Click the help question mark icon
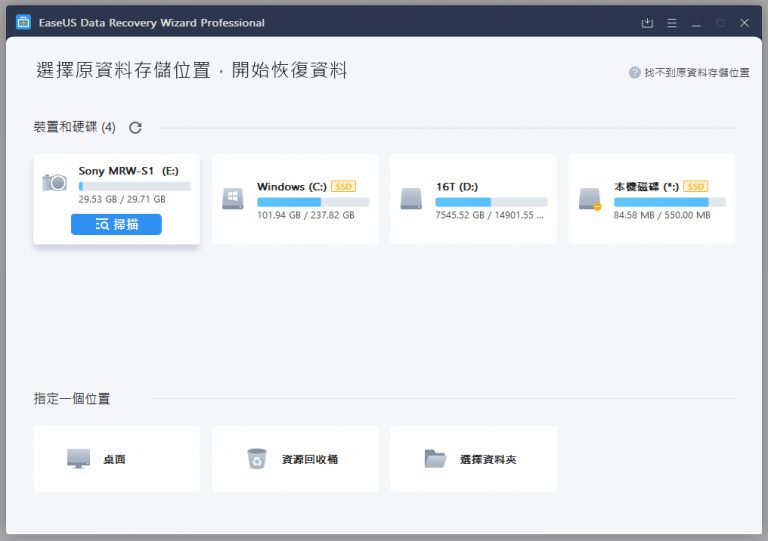Viewport: 768px width, 541px height. coord(634,72)
